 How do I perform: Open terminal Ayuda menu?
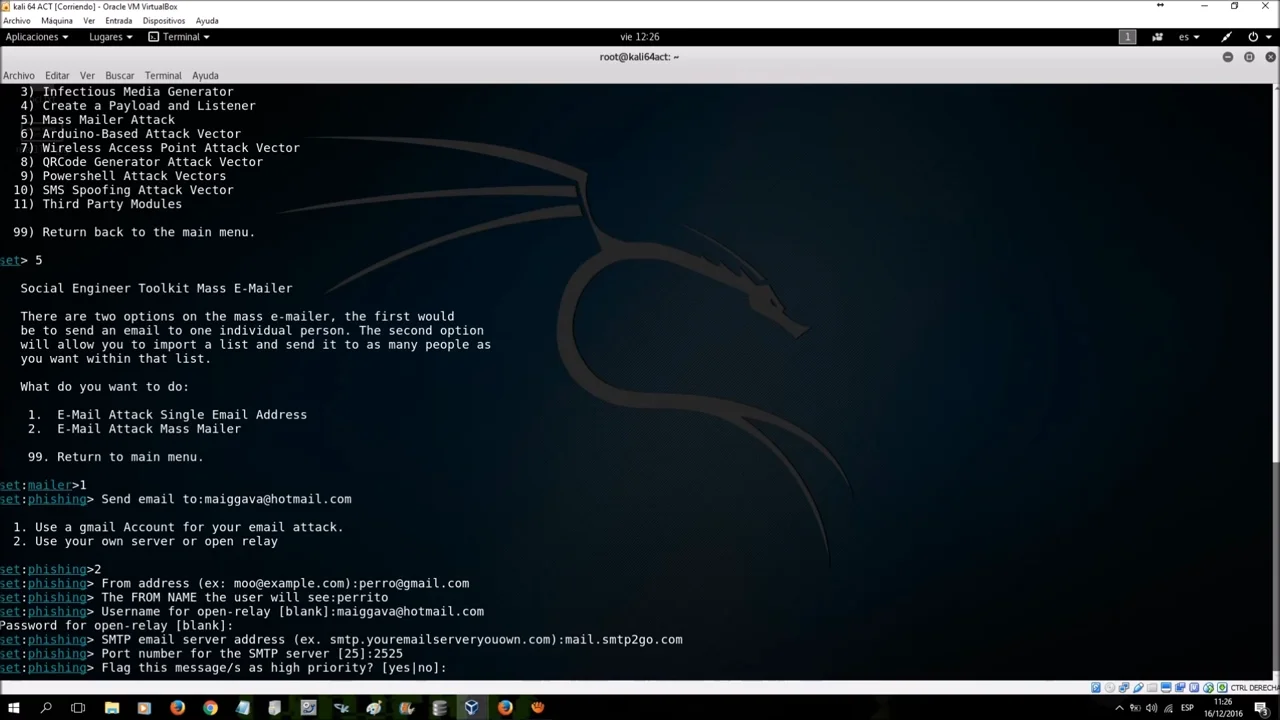tap(205, 75)
